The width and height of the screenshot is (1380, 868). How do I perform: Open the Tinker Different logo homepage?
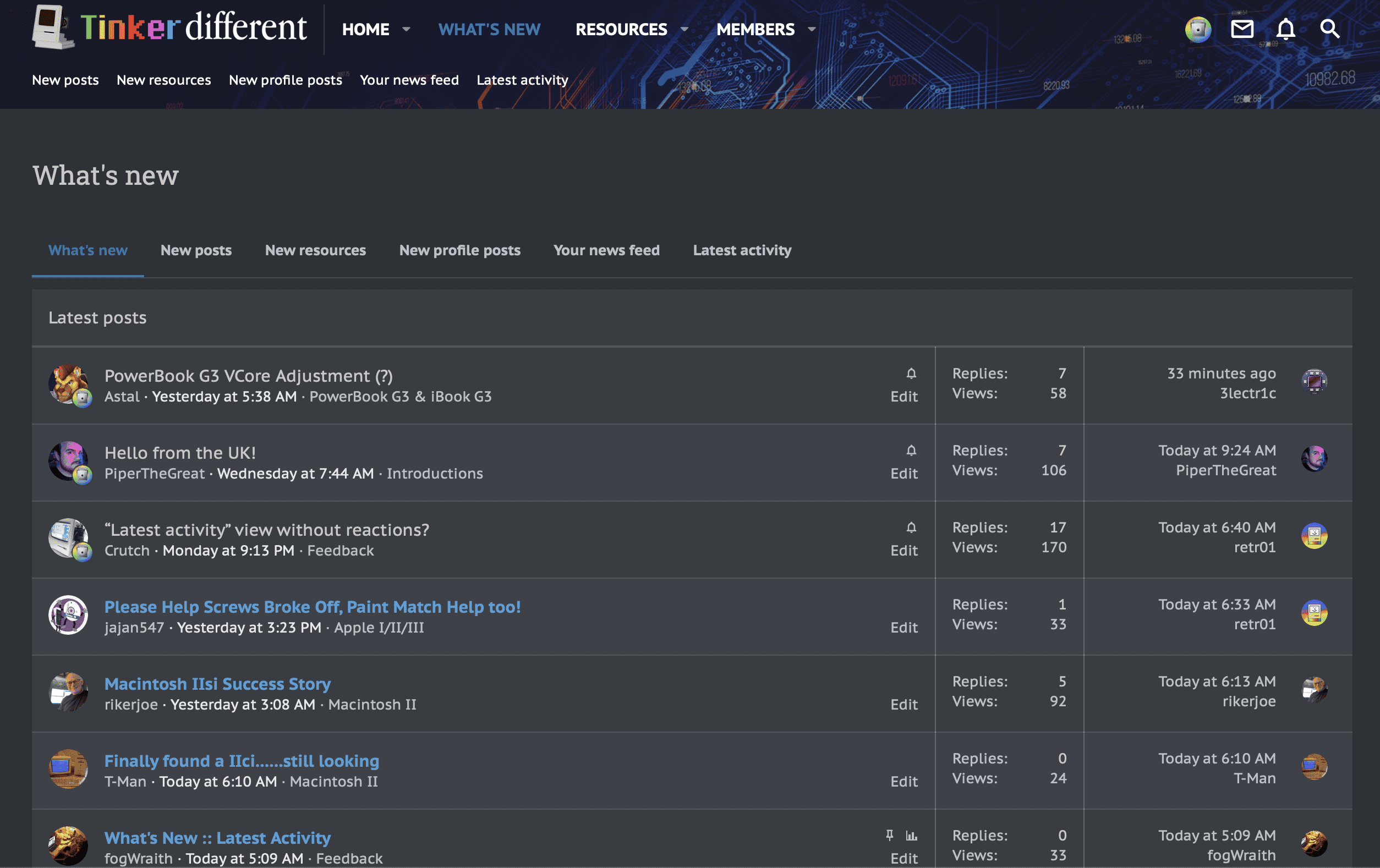click(x=169, y=27)
